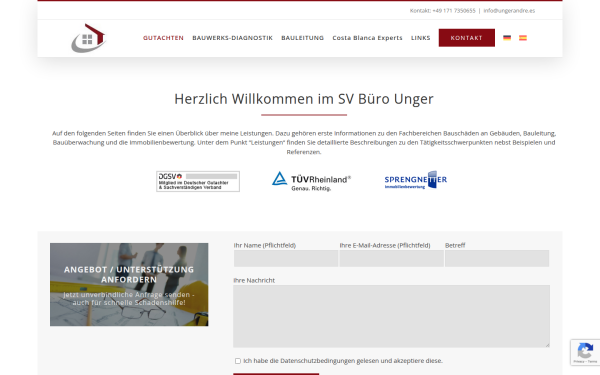
Task: Click the contact phone number link
Action: pyautogui.click(x=454, y=11)
